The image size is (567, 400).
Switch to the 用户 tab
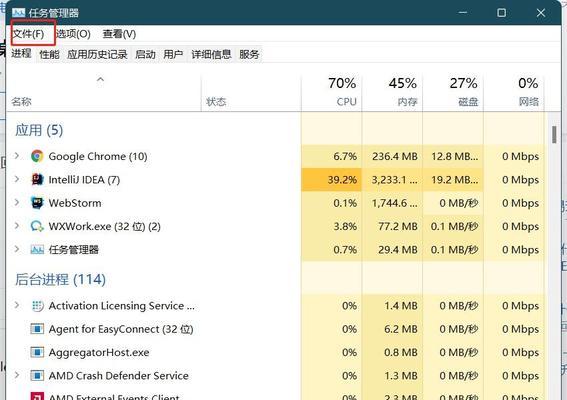(x=173, y=55)
